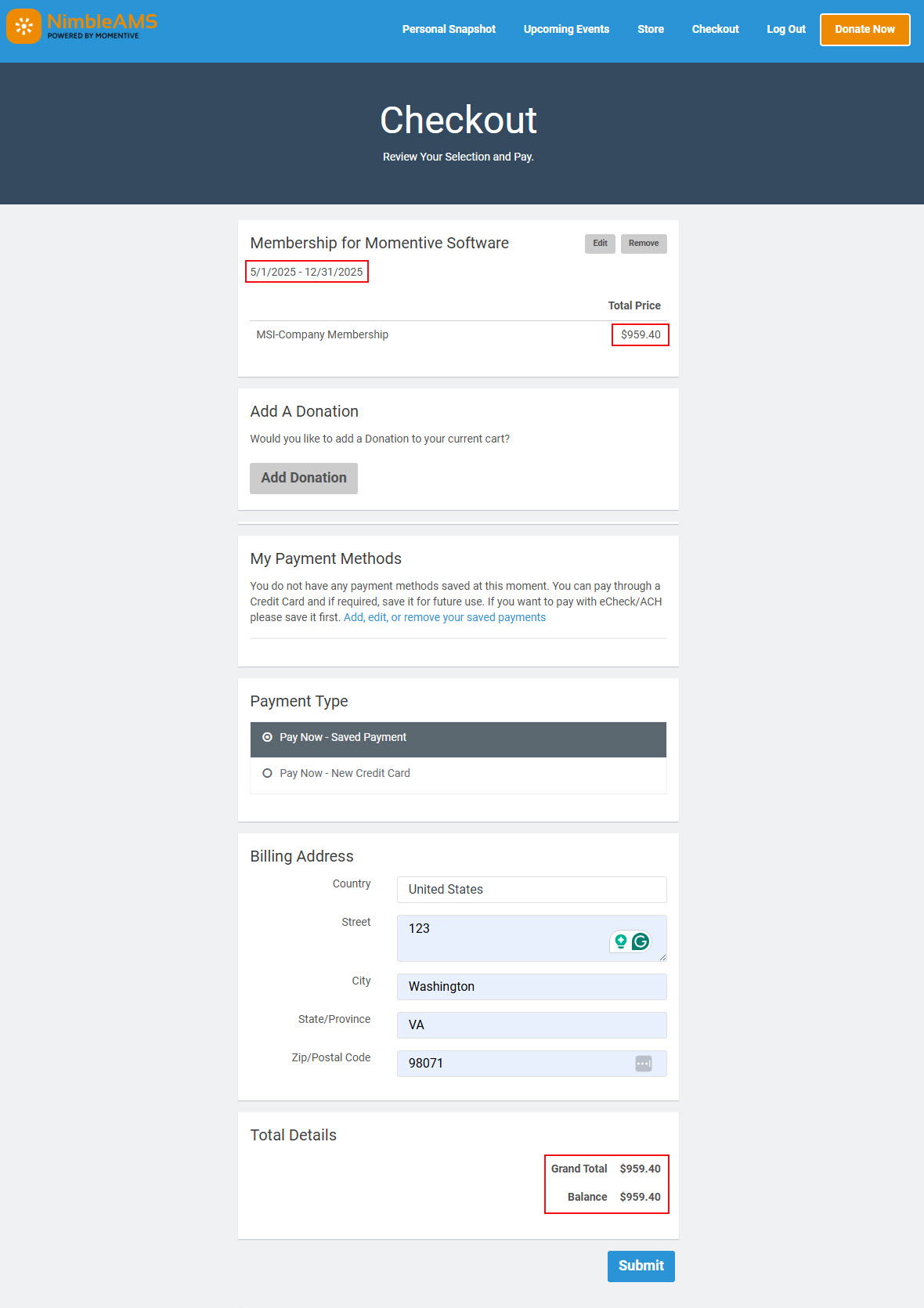
Task: Open add, edit, or remove saved payments link
Action: click(444, 618)
